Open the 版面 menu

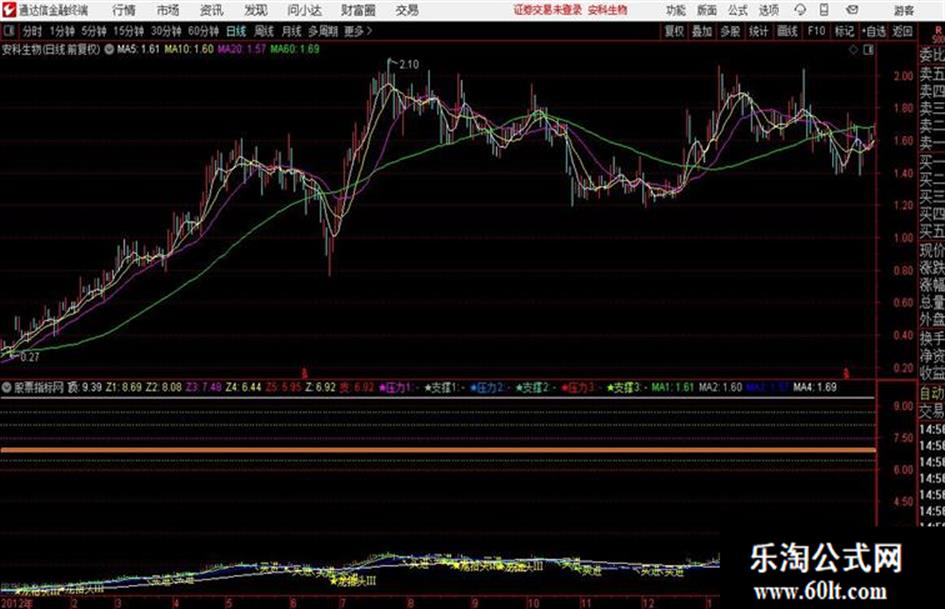point(706,10)
